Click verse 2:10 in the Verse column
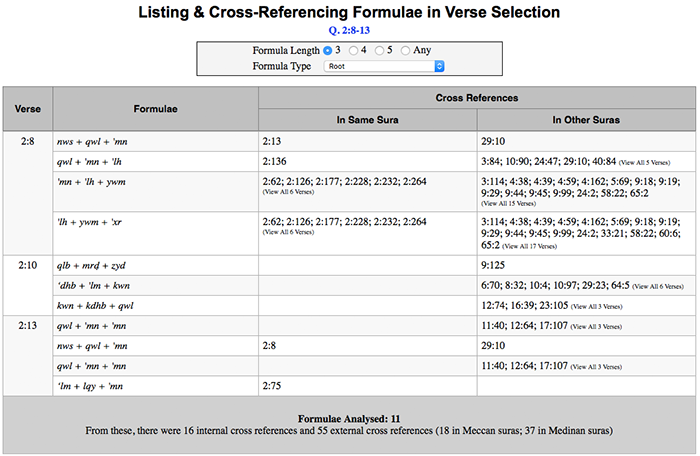The image size is (700, 456). click(x=28, y=265)
